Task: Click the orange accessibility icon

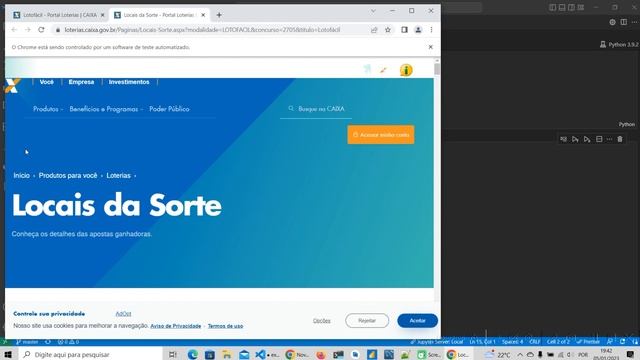Action: click(383, 70)
